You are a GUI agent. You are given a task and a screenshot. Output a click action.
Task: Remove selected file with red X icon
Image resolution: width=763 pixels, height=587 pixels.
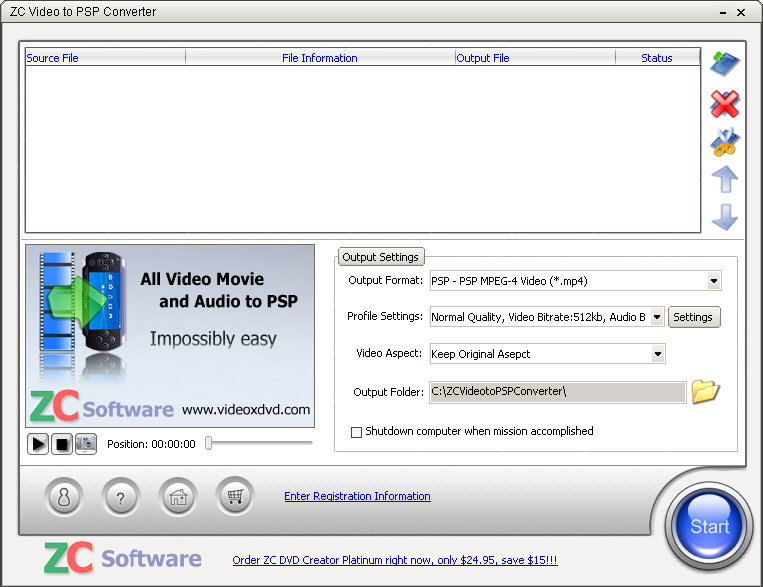(725, 104)
